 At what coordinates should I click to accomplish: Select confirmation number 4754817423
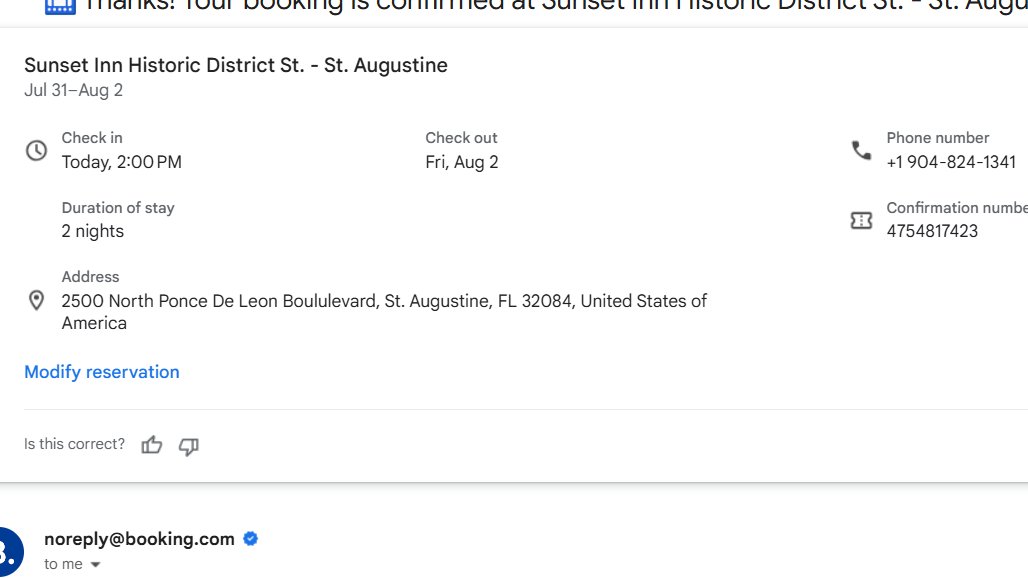[x=932, y=231]
